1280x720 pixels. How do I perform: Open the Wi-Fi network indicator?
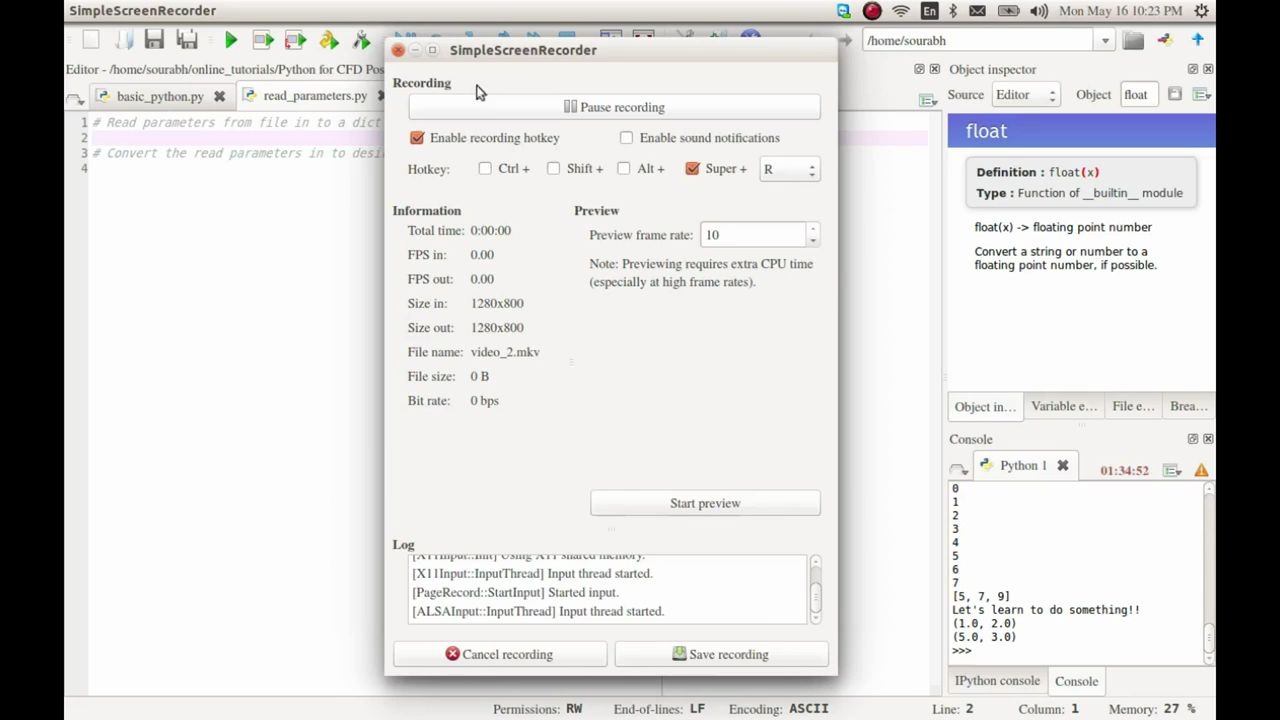pyautogui.click(x=901, y=11)
